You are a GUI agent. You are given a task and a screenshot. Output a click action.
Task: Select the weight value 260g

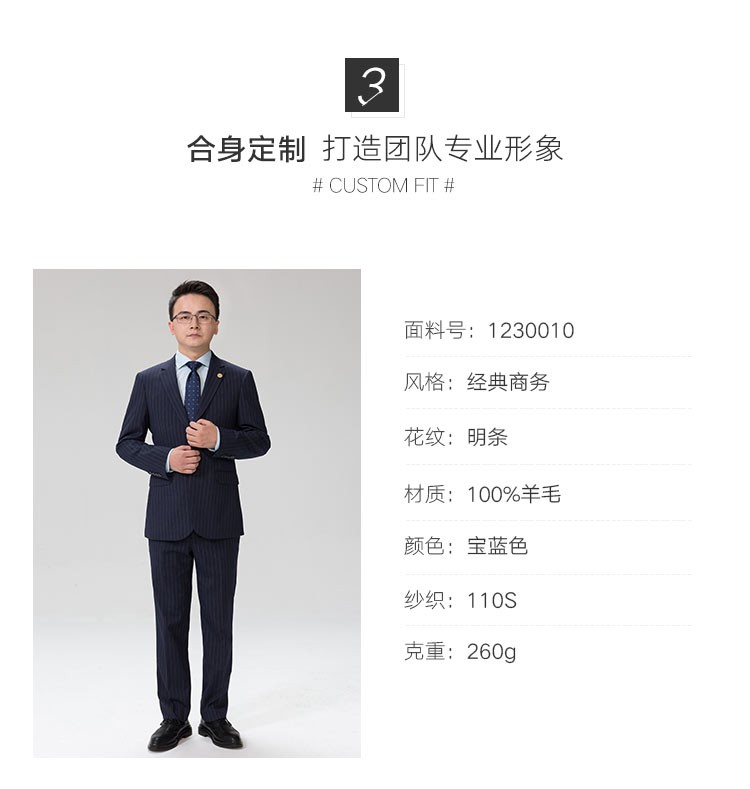point(491,652)
